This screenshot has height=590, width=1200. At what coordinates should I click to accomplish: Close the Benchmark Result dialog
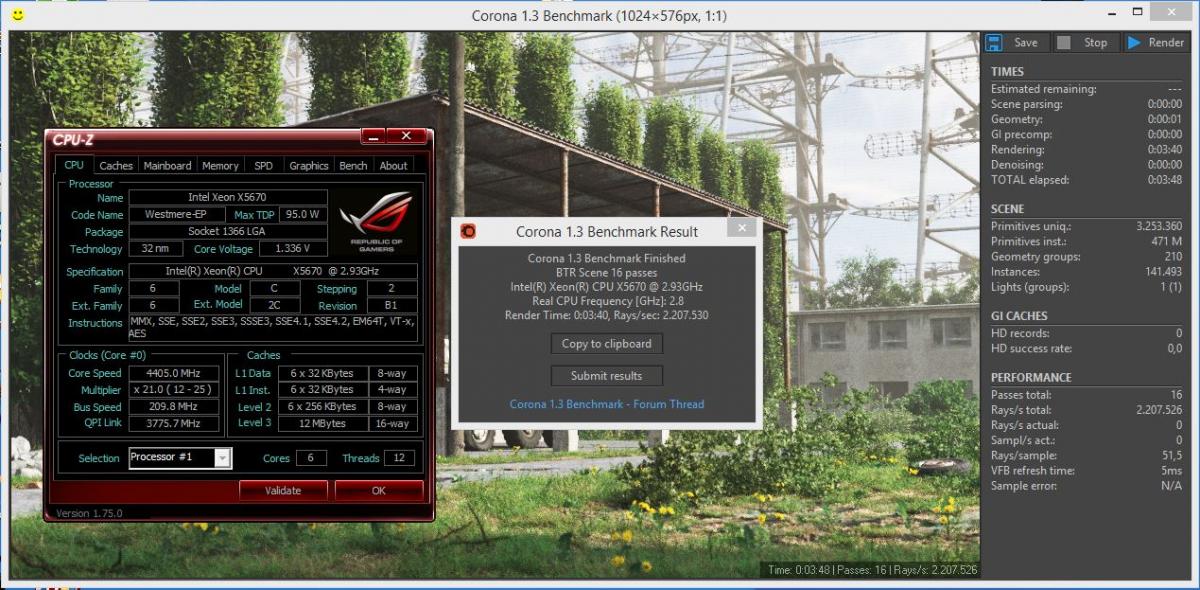tap(741, 228)
